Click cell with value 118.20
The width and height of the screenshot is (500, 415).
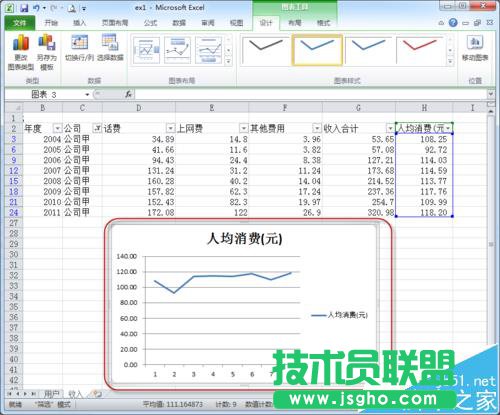coord(424,212)
